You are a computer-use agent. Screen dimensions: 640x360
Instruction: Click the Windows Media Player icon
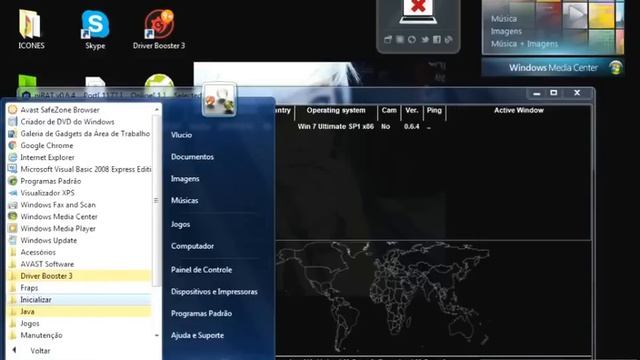pos(13,228)
